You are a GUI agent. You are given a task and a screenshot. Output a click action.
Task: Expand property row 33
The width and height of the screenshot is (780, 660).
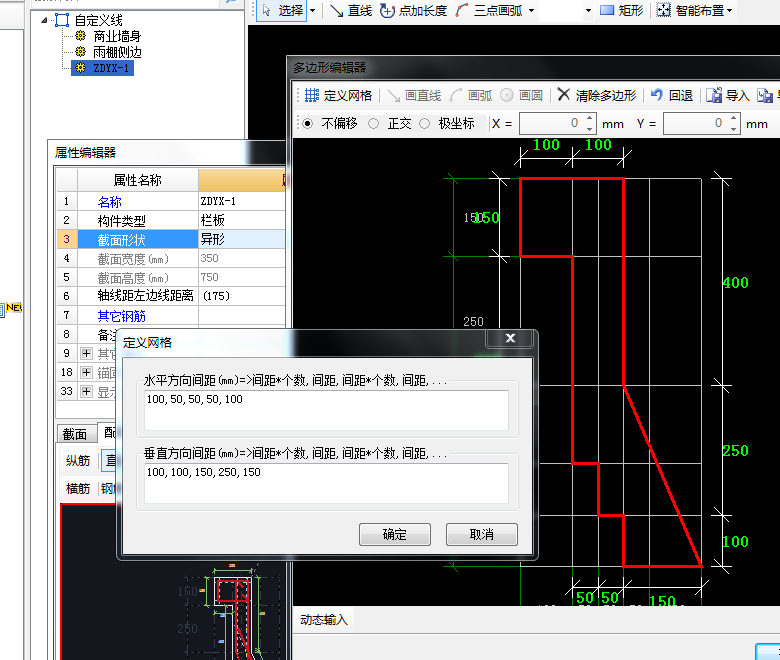(x=86, y=391)
